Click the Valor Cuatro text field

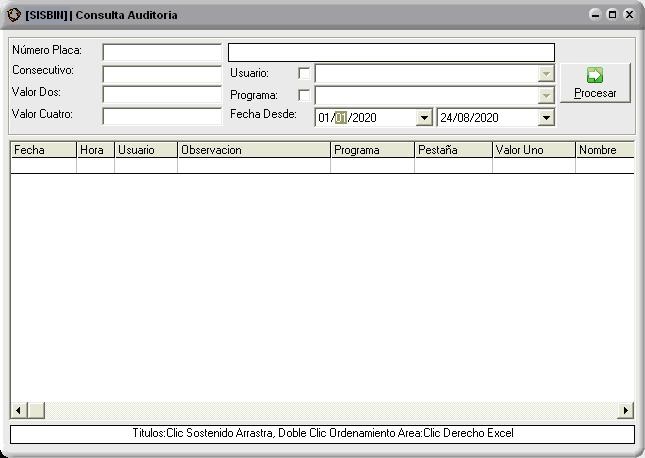point(161,116)
